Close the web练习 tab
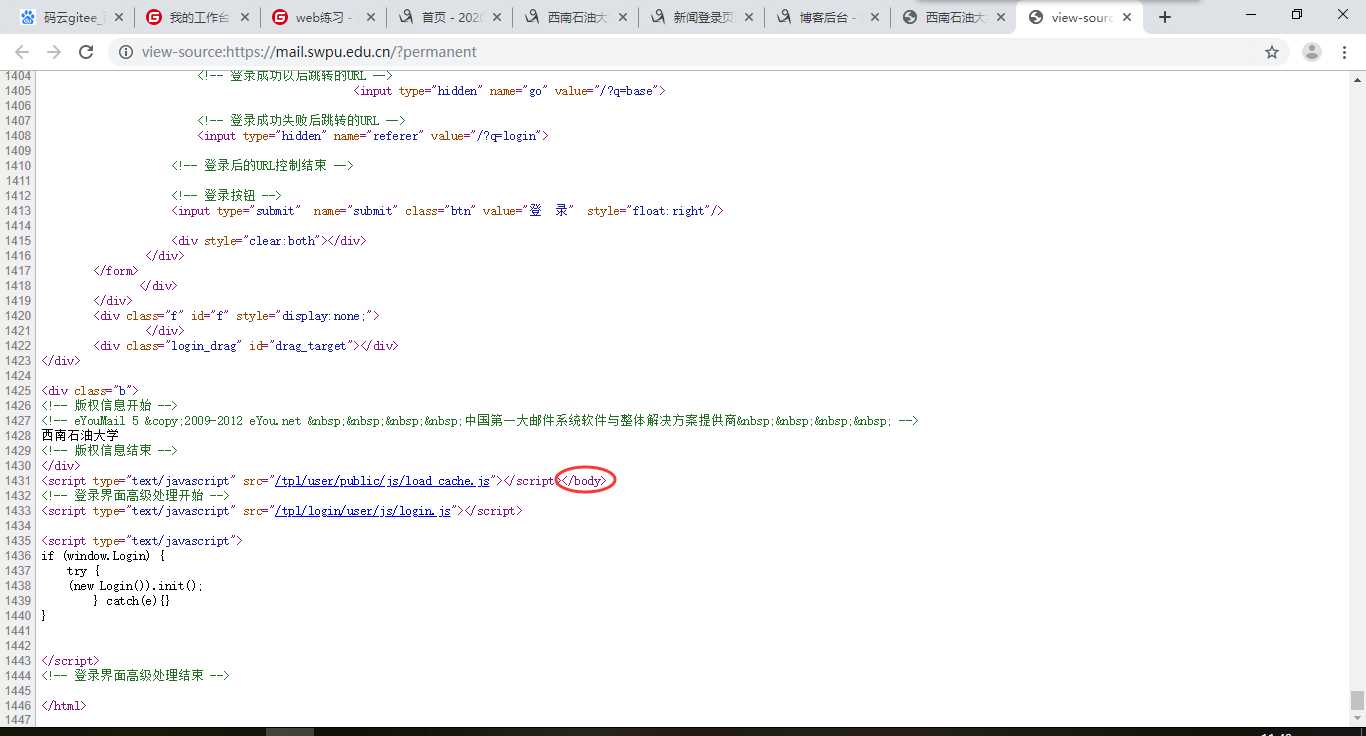Image resolution: width=1366 pixels, height=736 pixels. 371,17
